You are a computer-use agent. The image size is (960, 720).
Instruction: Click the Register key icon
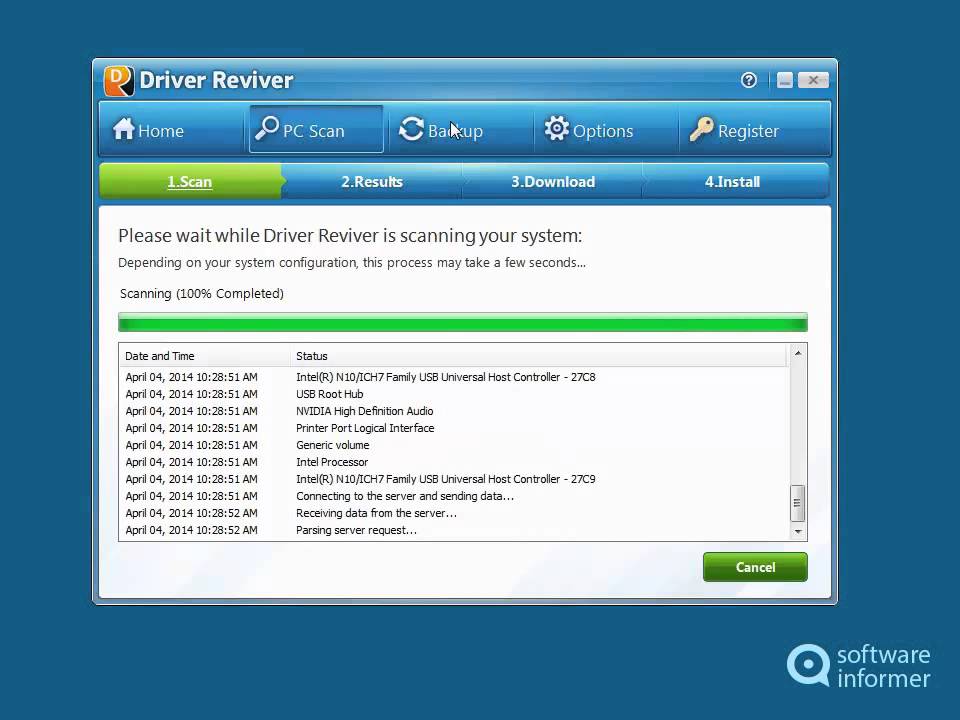click(x=702, y=129)
